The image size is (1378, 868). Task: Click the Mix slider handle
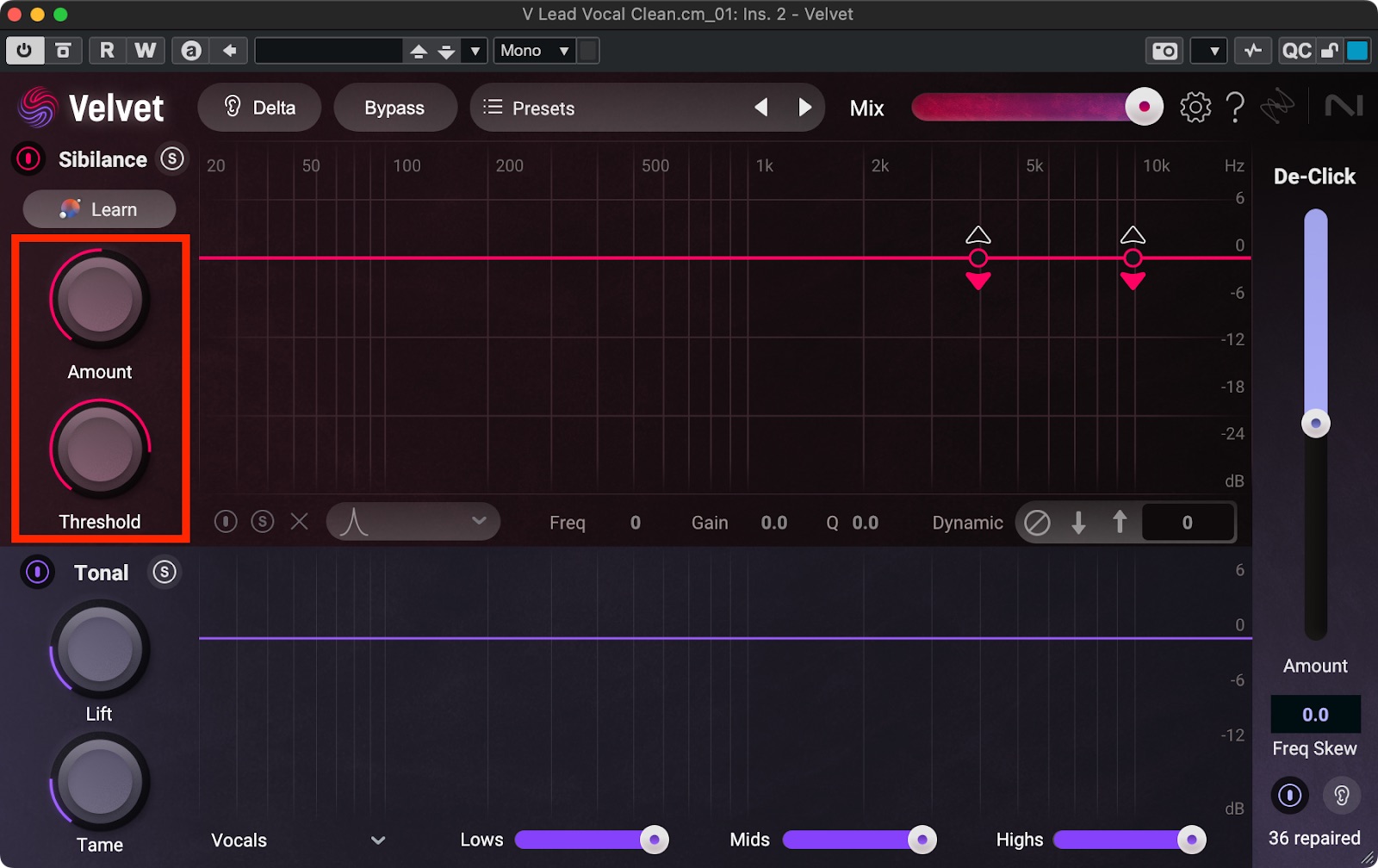(1144, 108)
